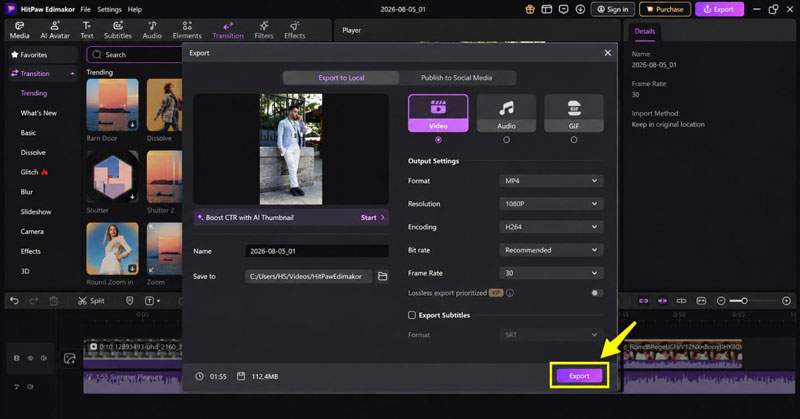Viewport: 800px width, 419px height.
Task: Zoom out the timeline with minus icon
Action: (x=721, y=301)
